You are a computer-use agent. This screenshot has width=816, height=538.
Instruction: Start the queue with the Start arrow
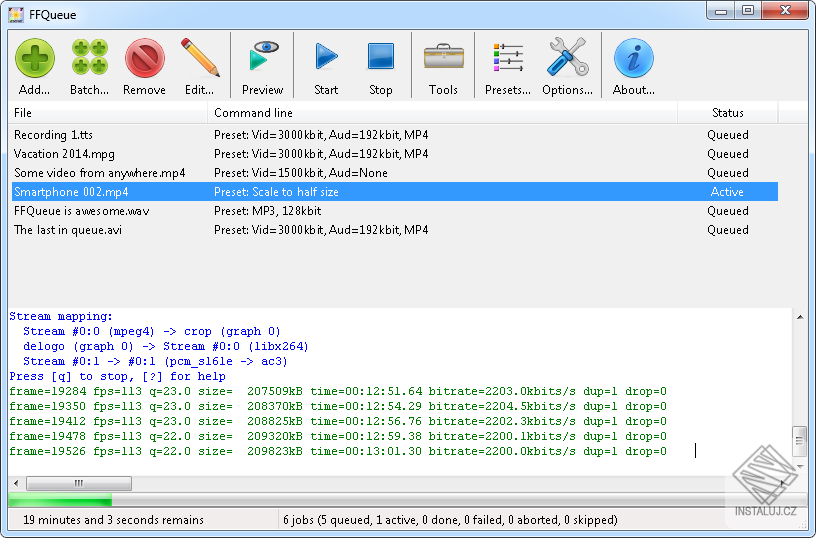(327, 57)
